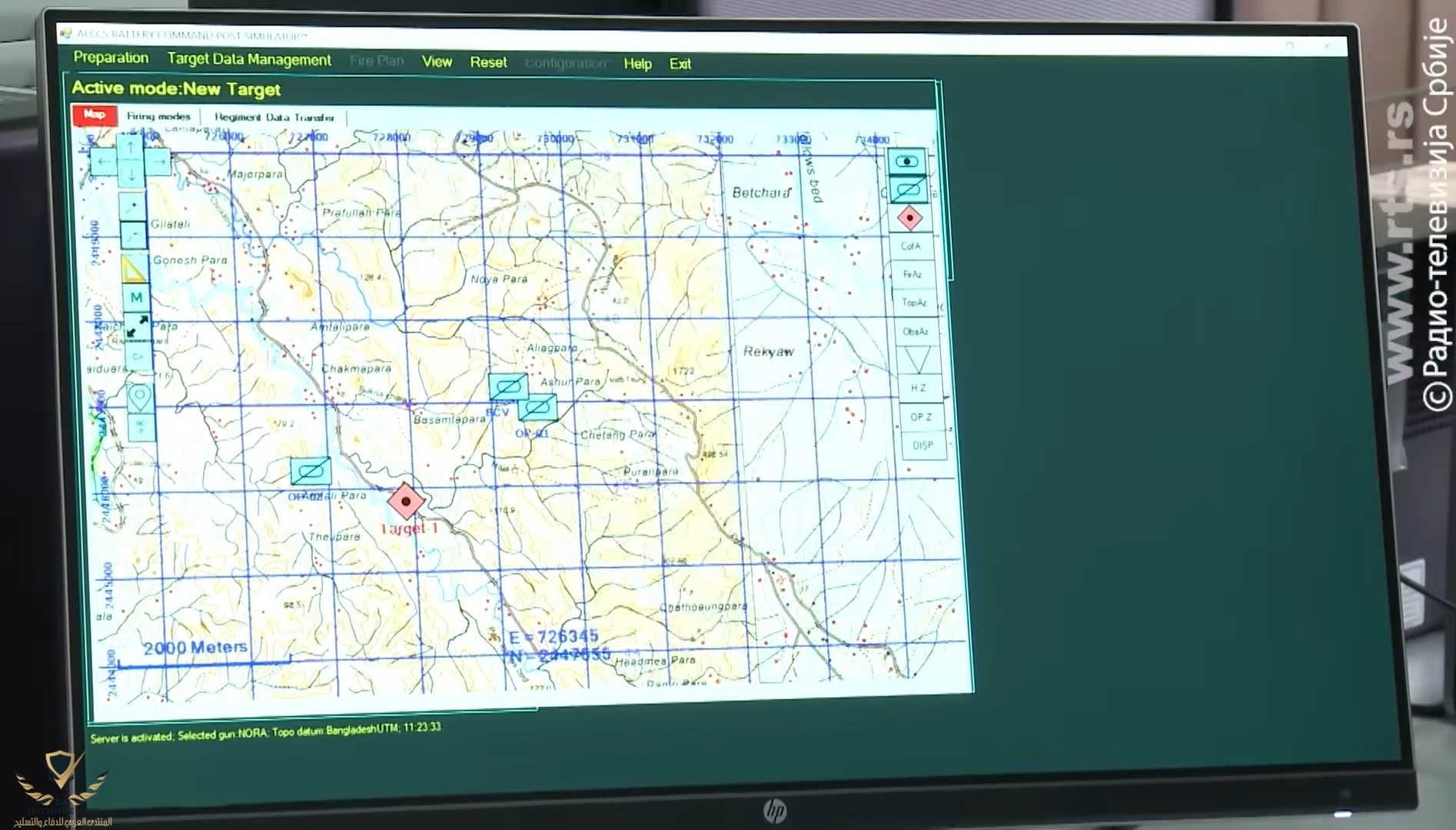Click the zoom in magnifier tool
The image size is (1456, 830).
[132, 207]
